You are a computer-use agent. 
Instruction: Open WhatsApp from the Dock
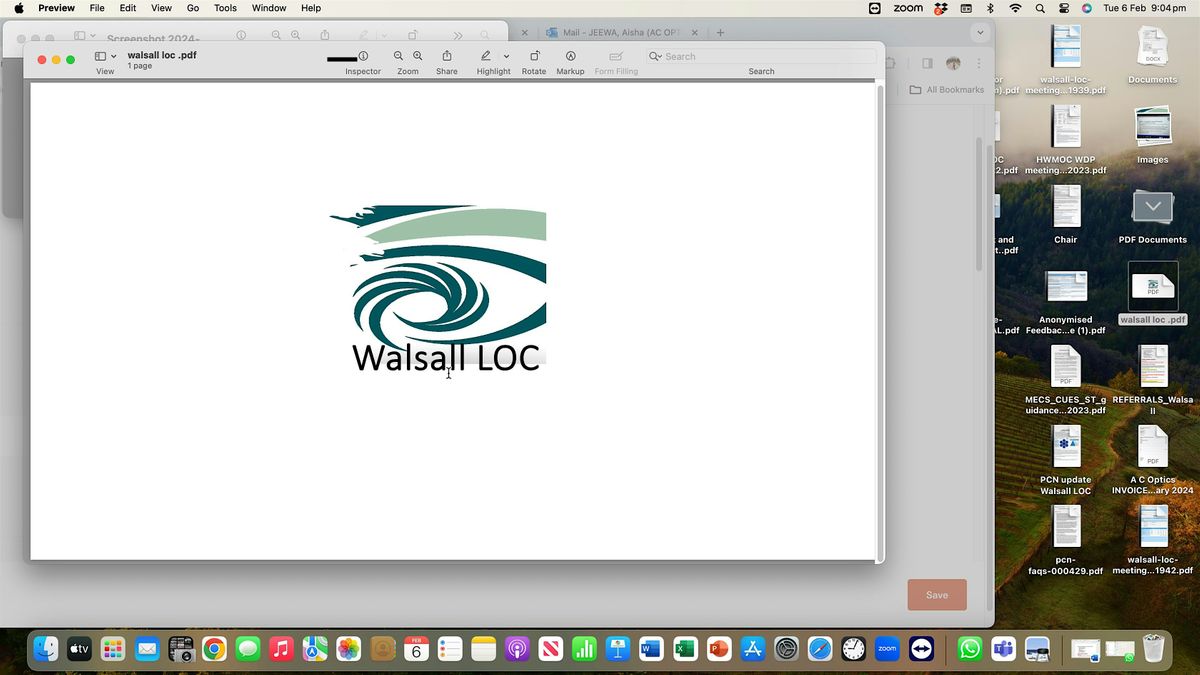tap(969, 649)
